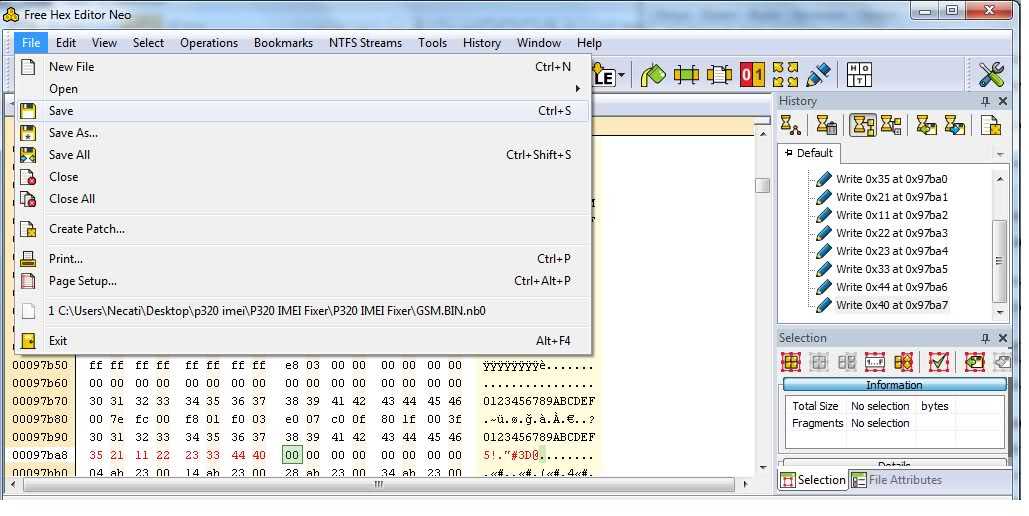Image resolution: width=1029 pixels, height=516 pixels.
Task: Open the NTFS Streams menu
Action: [366, 43]
